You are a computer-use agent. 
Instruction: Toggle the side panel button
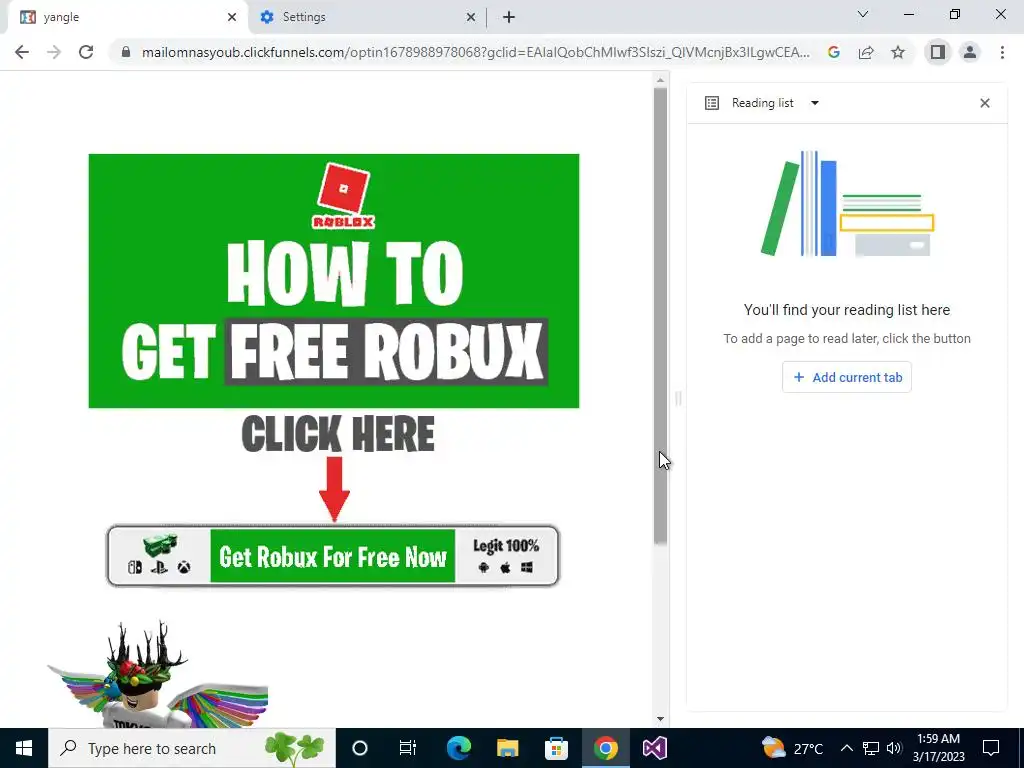click(938, 52)
